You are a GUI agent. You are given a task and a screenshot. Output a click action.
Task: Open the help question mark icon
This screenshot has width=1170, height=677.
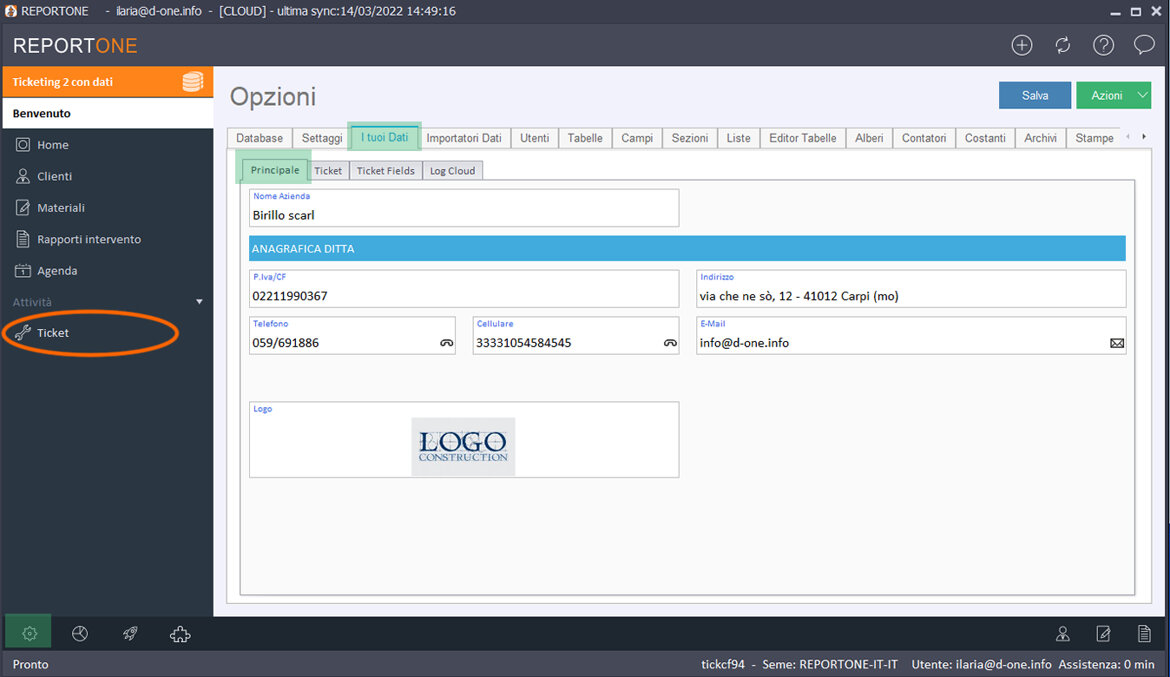click(x=1103, y=45)
